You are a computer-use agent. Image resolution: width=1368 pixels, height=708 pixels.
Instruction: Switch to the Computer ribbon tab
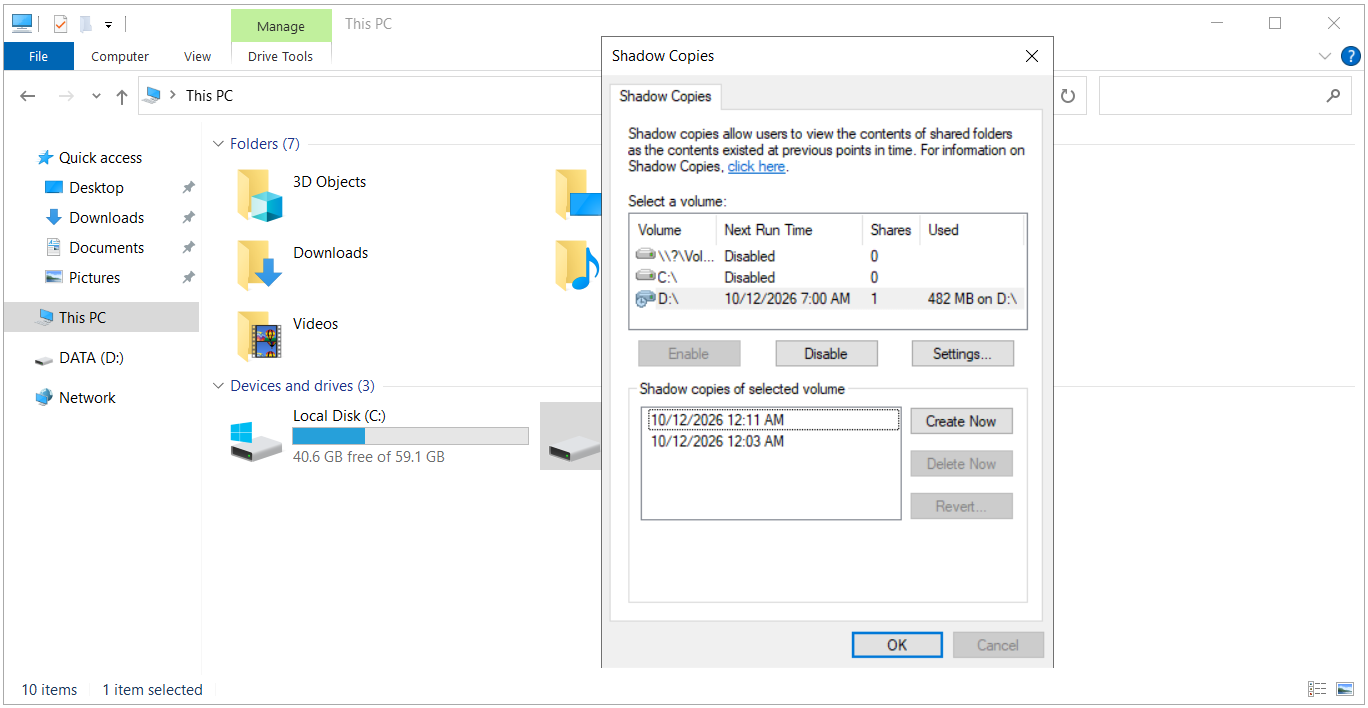(x=120, y=57)
